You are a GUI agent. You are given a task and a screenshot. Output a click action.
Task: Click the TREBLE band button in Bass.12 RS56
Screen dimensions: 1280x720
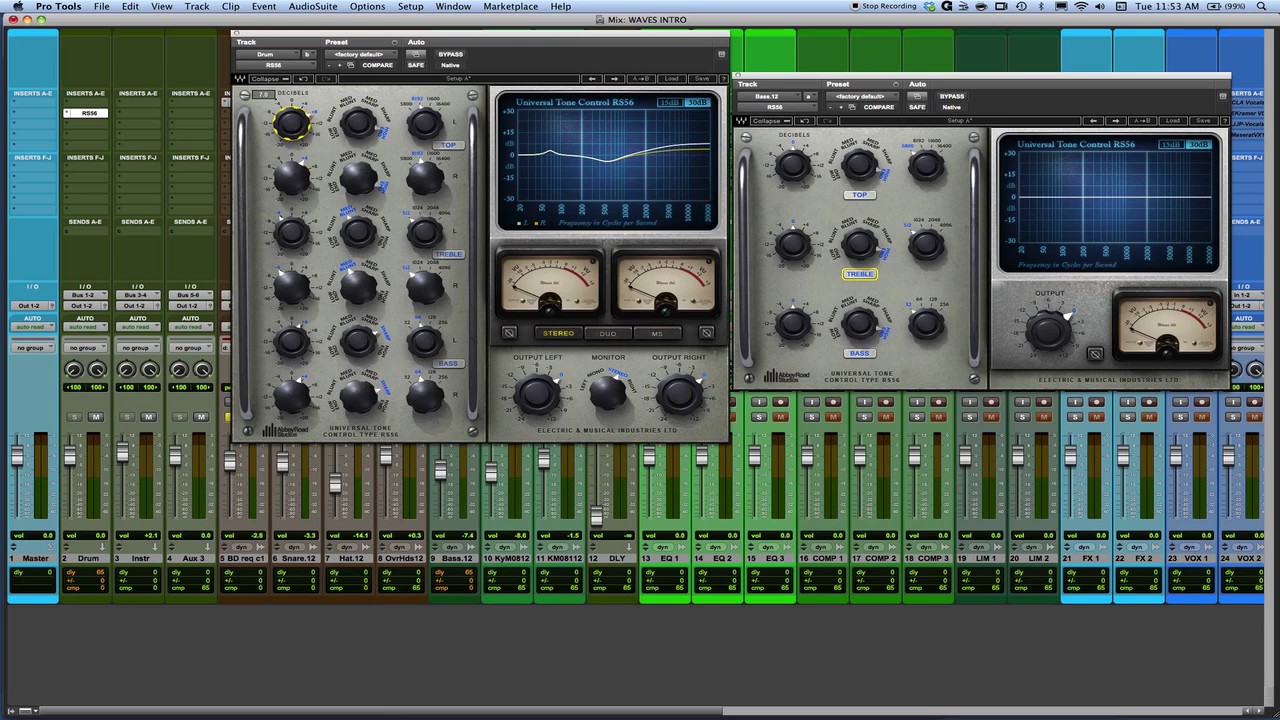859,274
